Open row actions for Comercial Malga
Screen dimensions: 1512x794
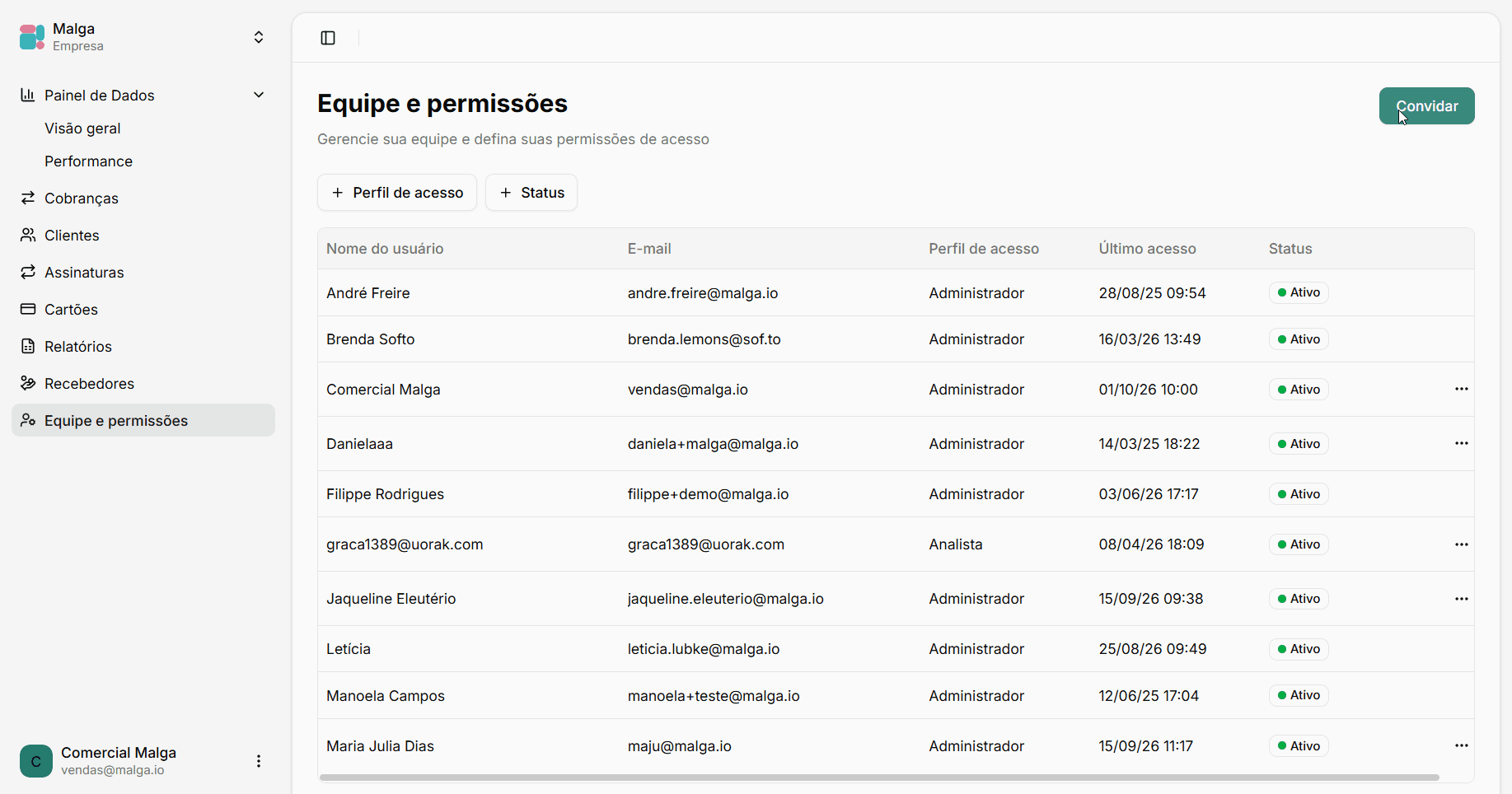[x=1462, y=389]
